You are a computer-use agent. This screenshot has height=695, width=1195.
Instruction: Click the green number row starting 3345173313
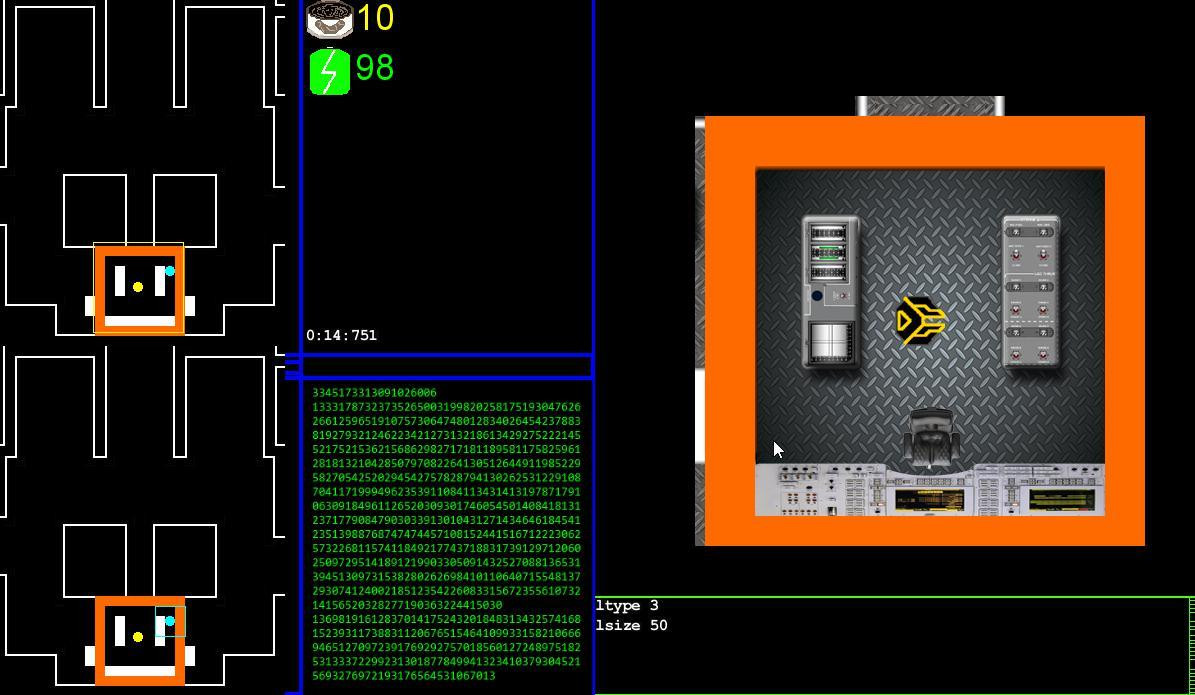coord(374,392)
